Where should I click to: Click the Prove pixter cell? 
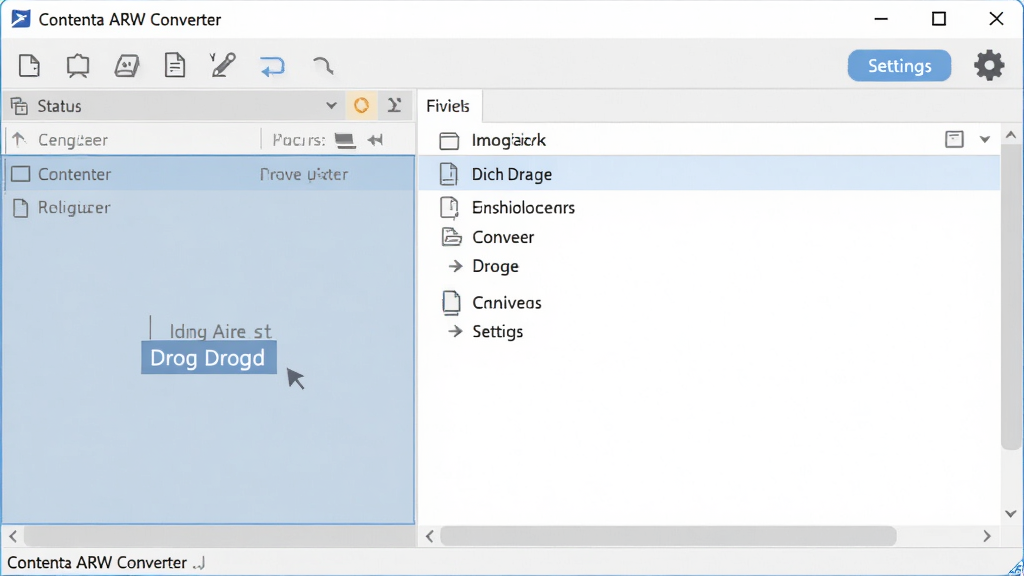point(304,174)
